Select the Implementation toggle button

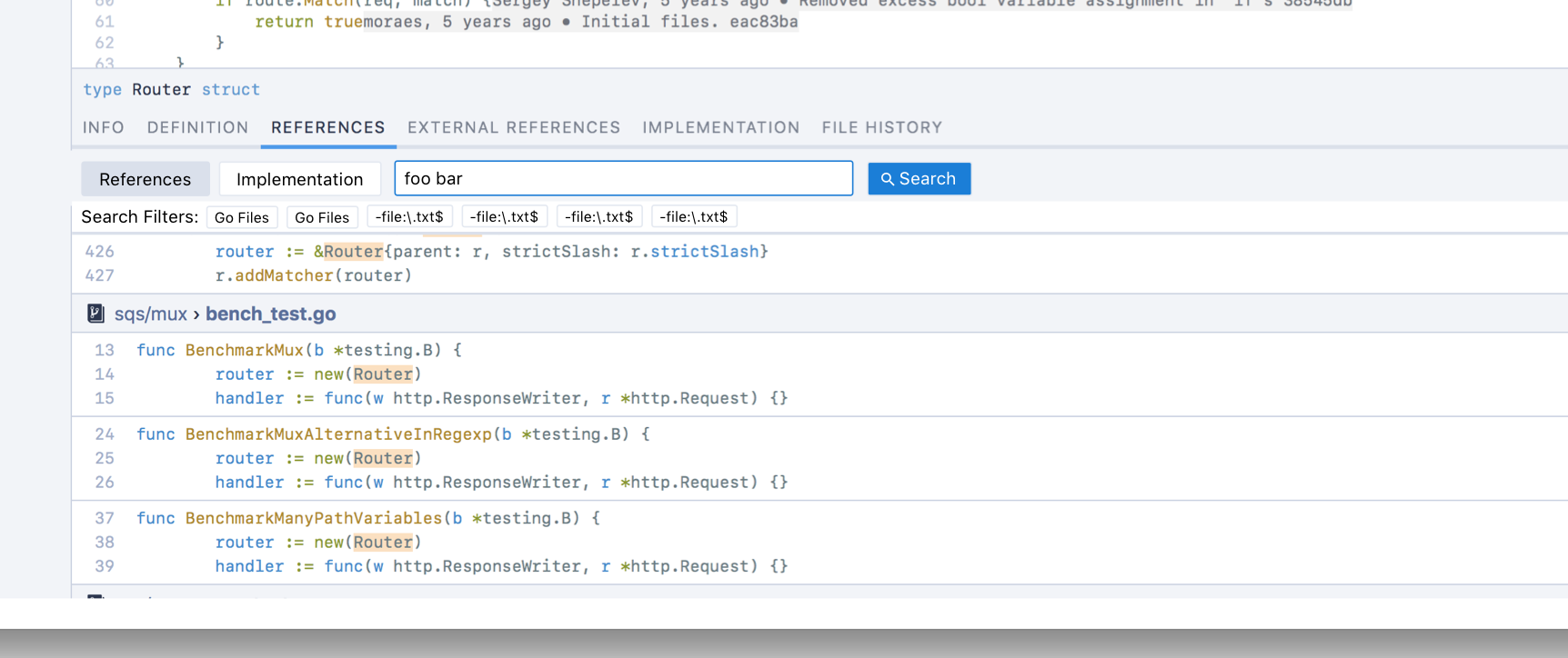point(300,179)
